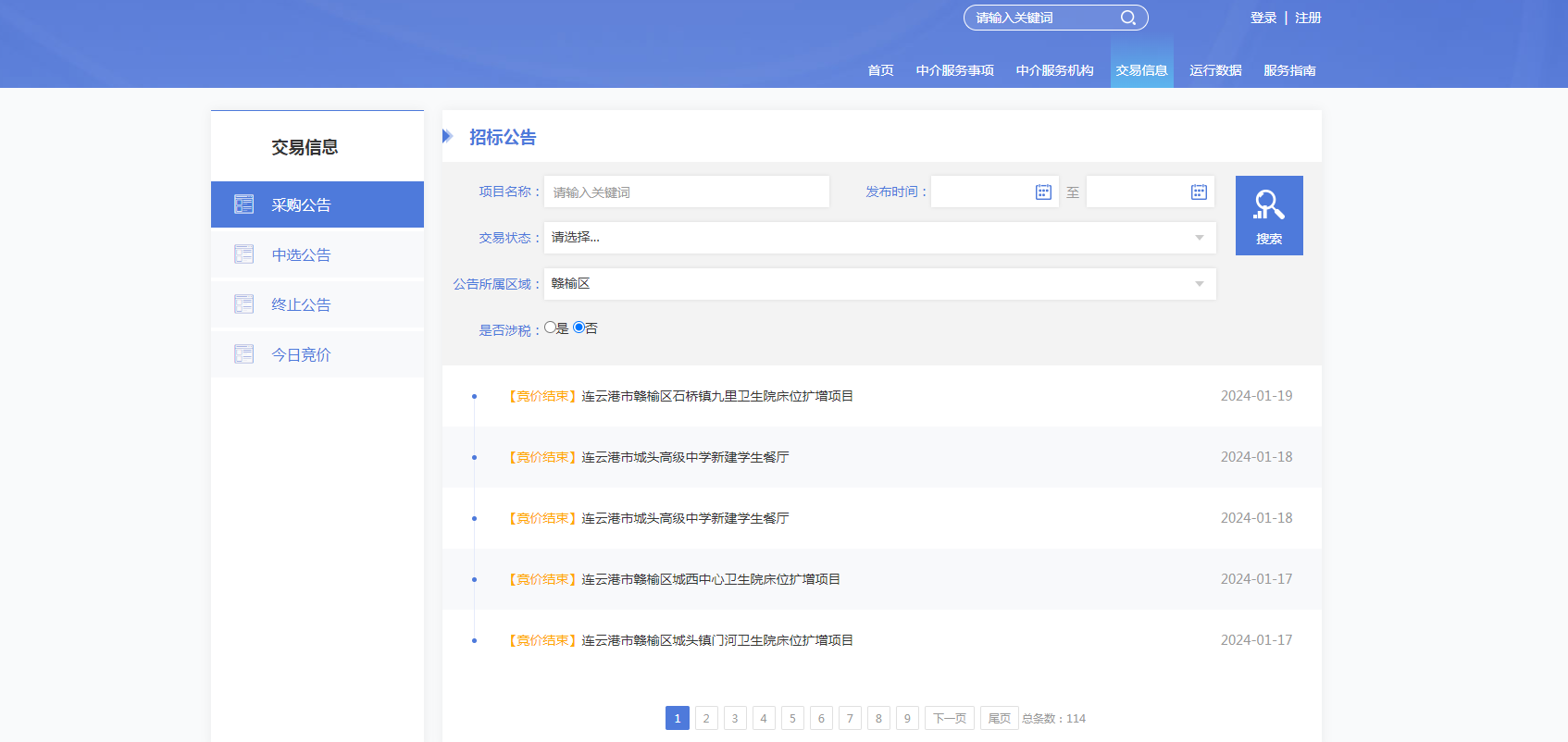Click 下一页 next page button
This screenshot has height=742, width=1568.
pos(950,718)
